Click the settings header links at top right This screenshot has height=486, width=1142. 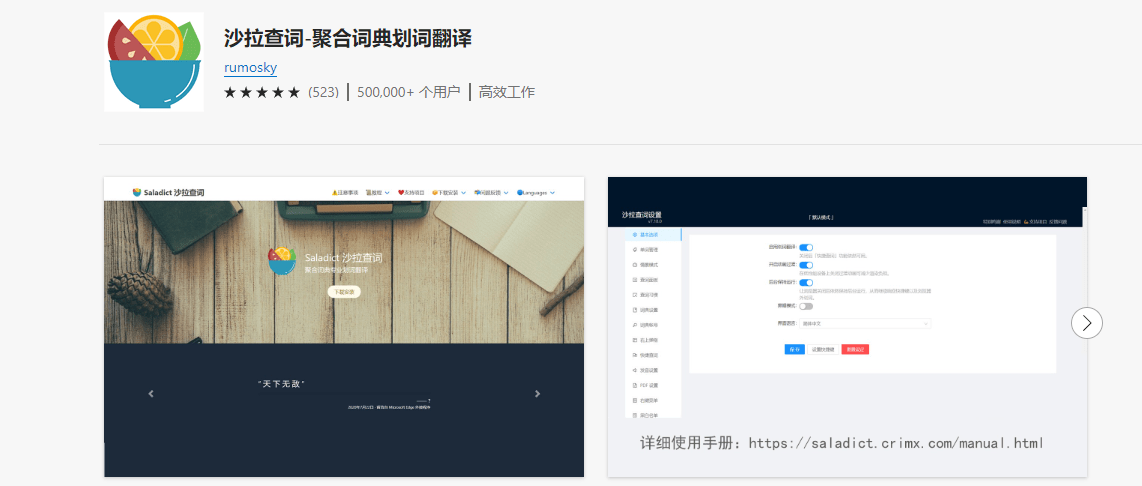click(1025, 222)
